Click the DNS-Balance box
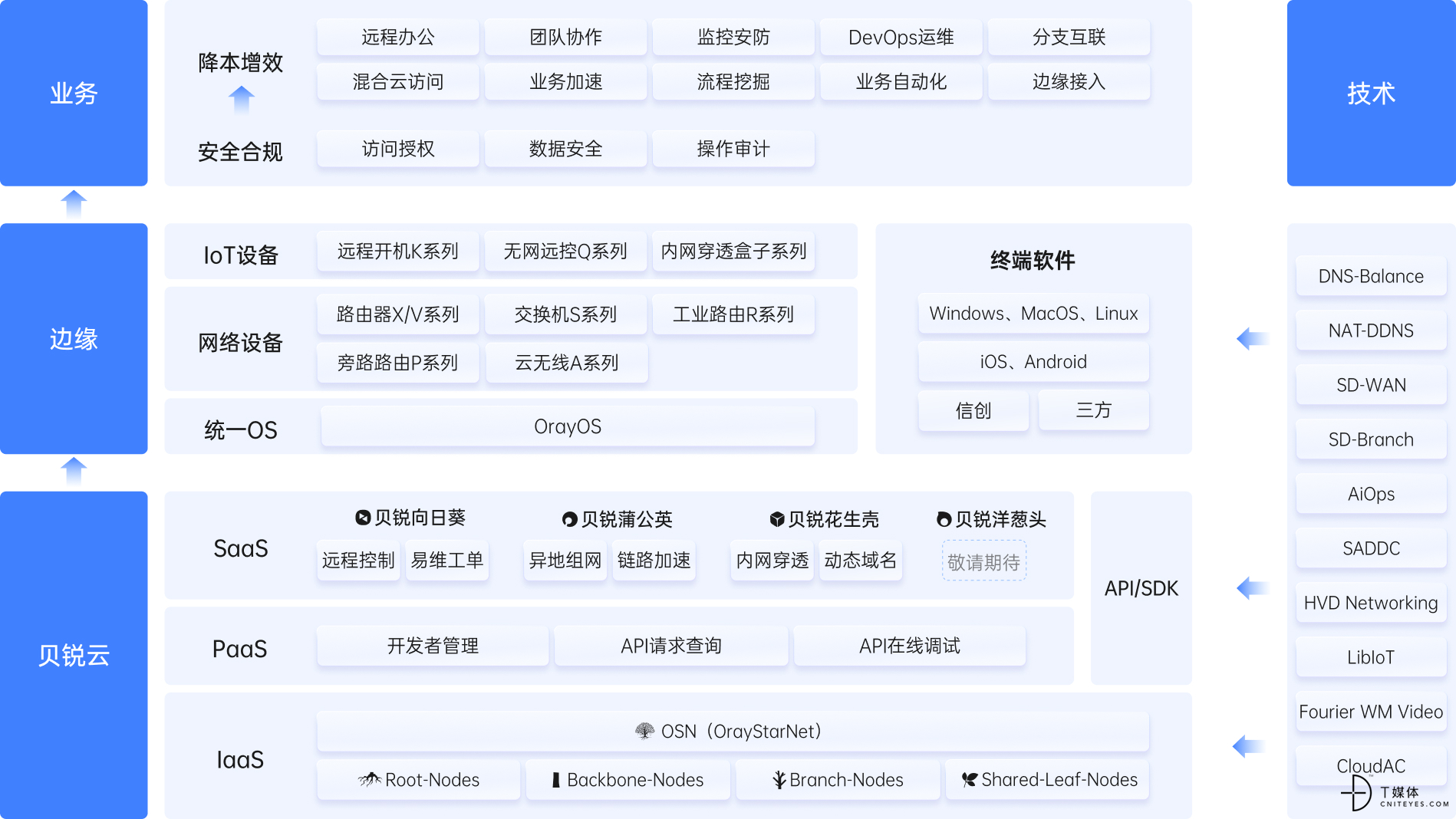1456x819 pixels. point(1372,276)
